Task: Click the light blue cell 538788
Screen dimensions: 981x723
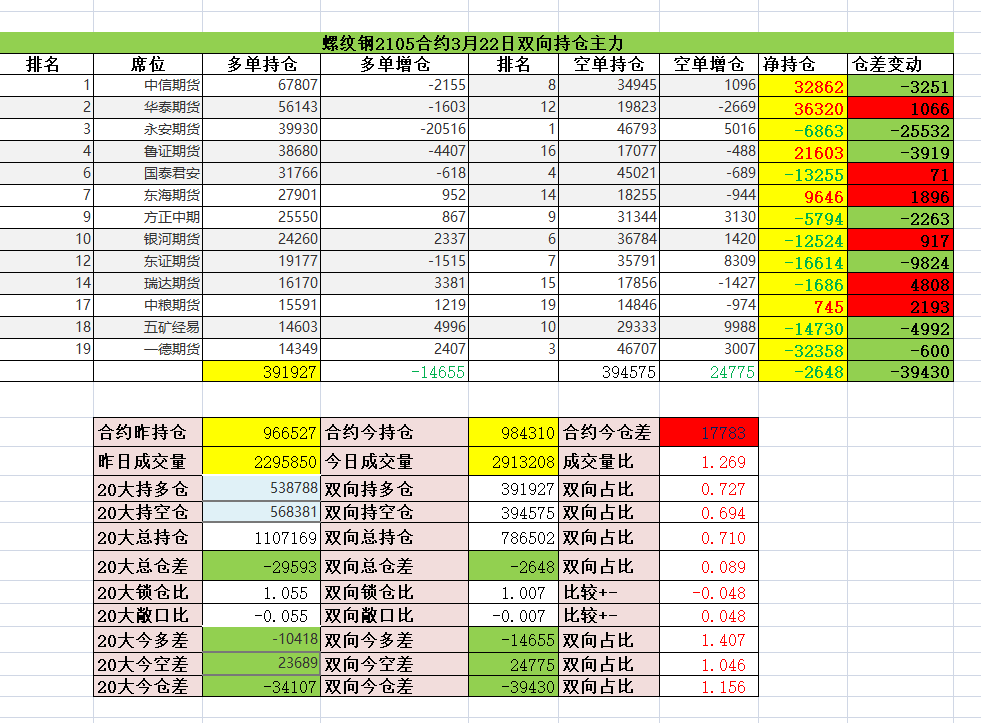Action: coord(260,489)
